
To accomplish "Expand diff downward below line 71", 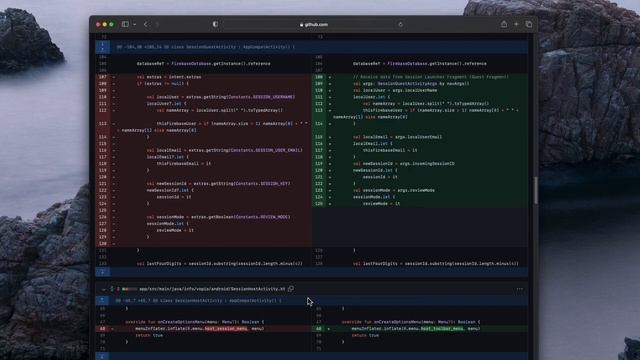I will [x=102, y=356].
